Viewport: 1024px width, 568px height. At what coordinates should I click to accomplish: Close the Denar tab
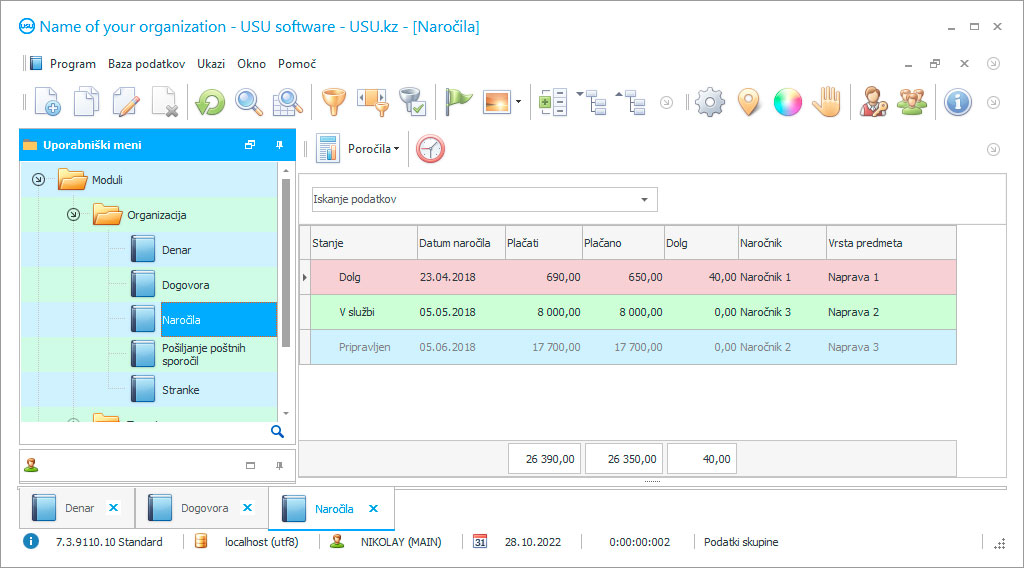113,508
